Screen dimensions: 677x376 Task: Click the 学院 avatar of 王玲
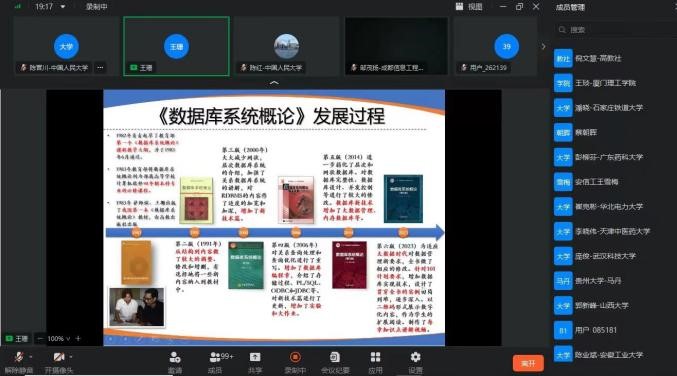pos(563,83)
